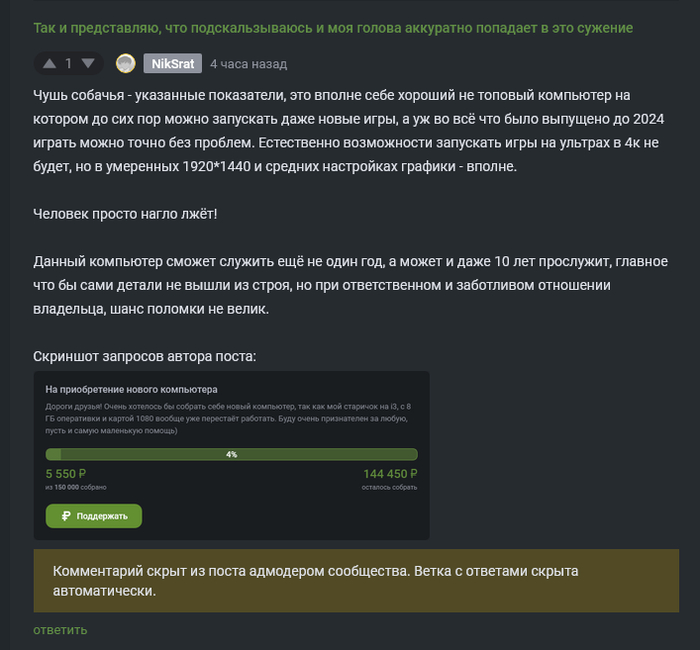Click the hidden comment moderator notice
Viewport: 700px width, 650px height.
click(x=355, y=581)
